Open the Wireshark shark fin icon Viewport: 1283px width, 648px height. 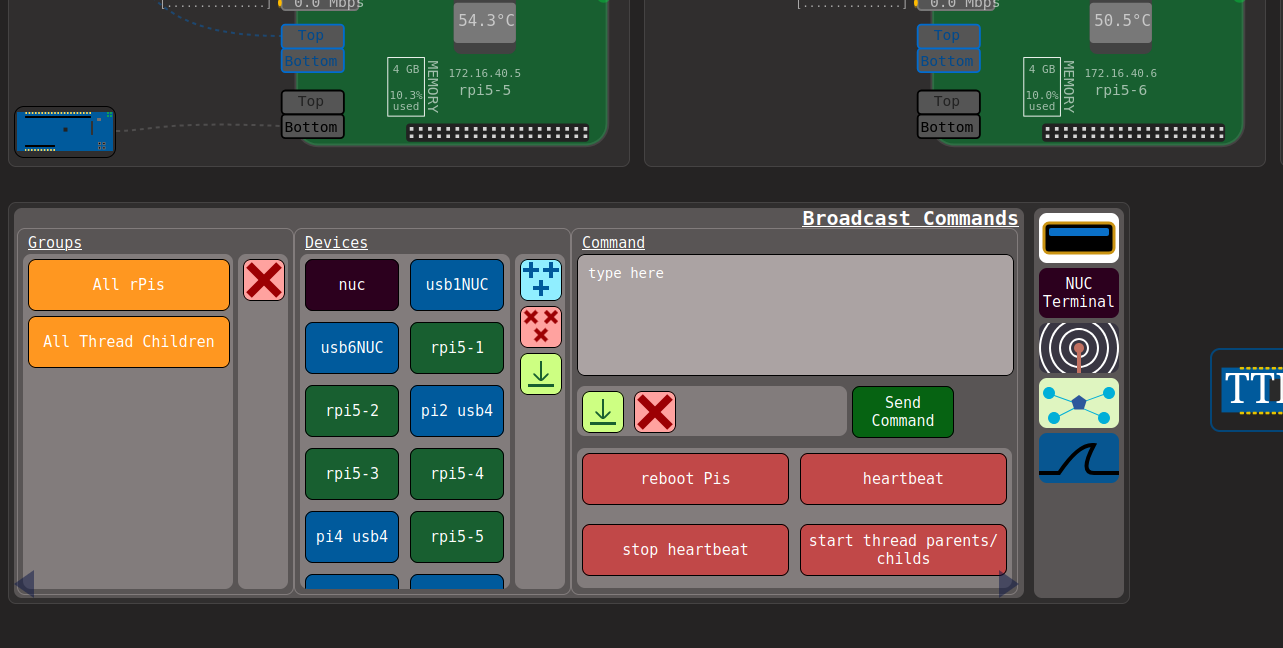1079,458
